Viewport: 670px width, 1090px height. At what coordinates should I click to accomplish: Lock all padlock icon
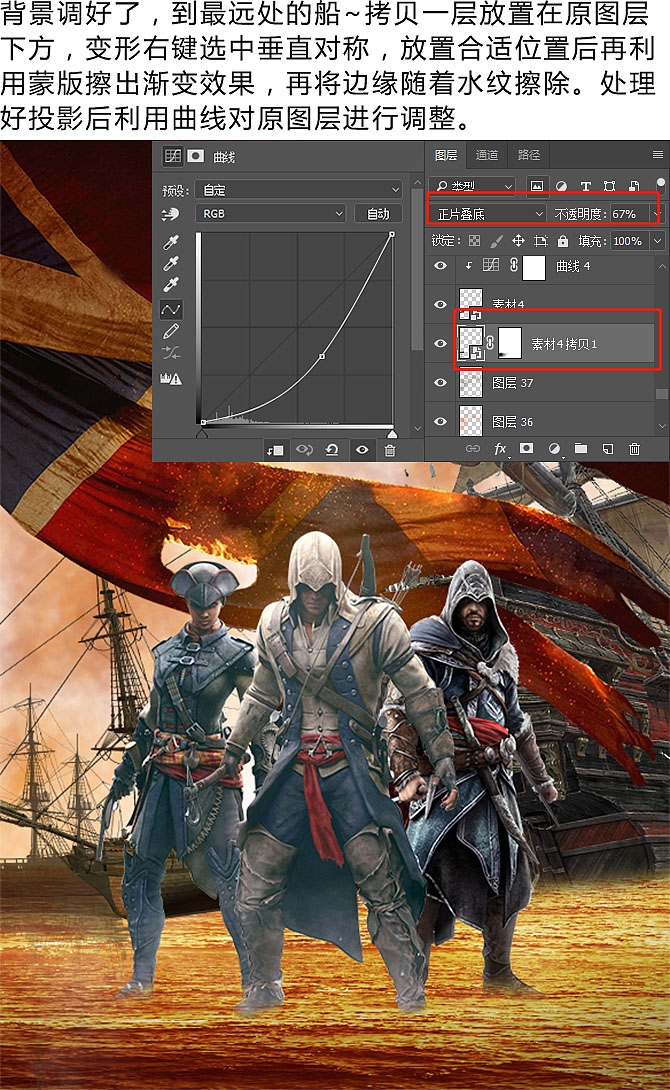tap(562, 241)
